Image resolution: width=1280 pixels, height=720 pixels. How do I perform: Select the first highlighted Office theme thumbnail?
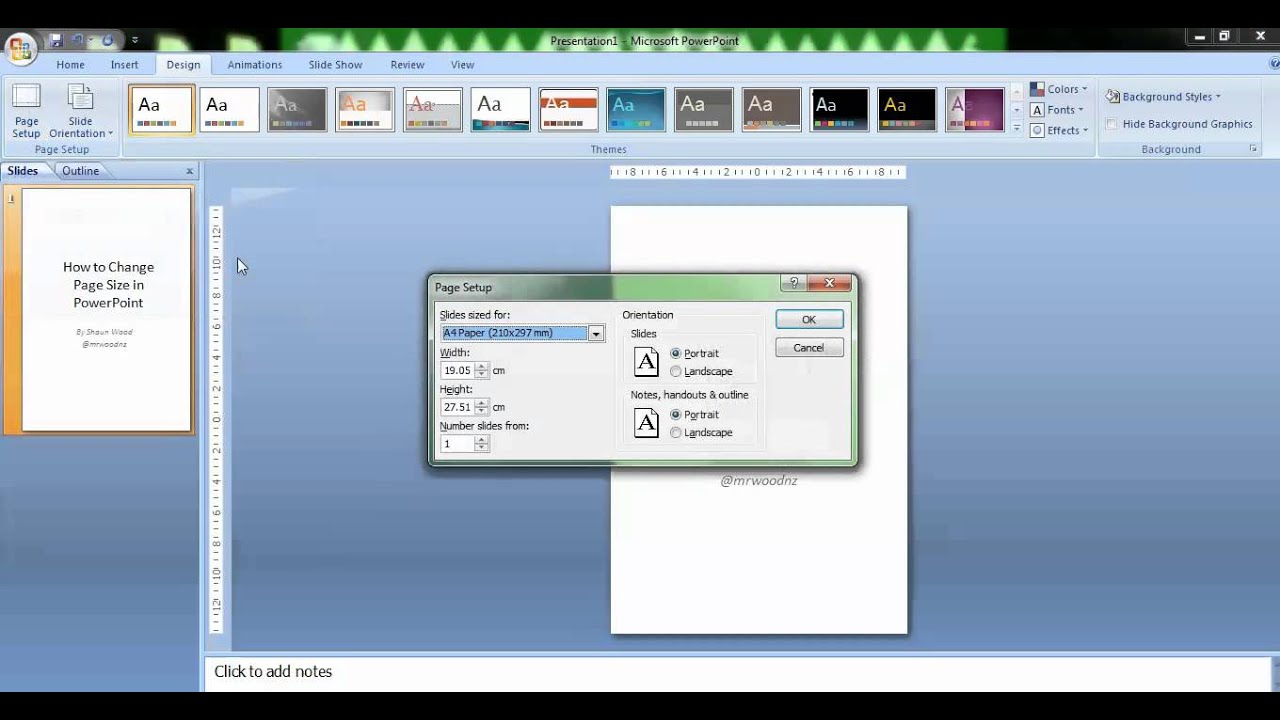point(161,110)
